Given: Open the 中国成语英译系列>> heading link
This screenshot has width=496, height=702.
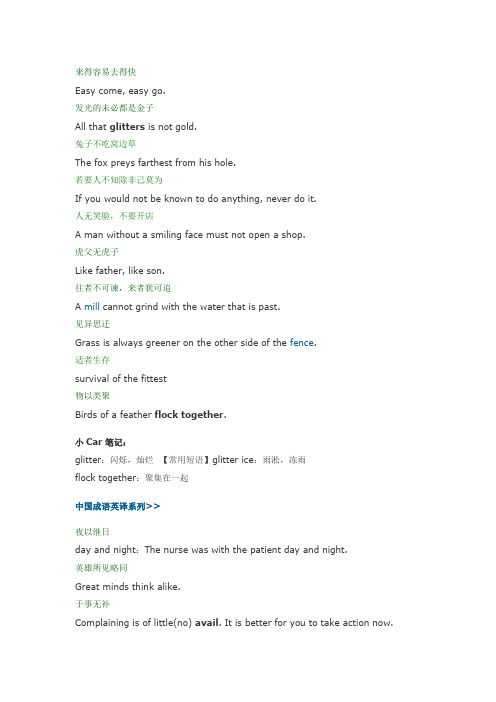Looking at the screenshot, I should click(x=117, y=506).
